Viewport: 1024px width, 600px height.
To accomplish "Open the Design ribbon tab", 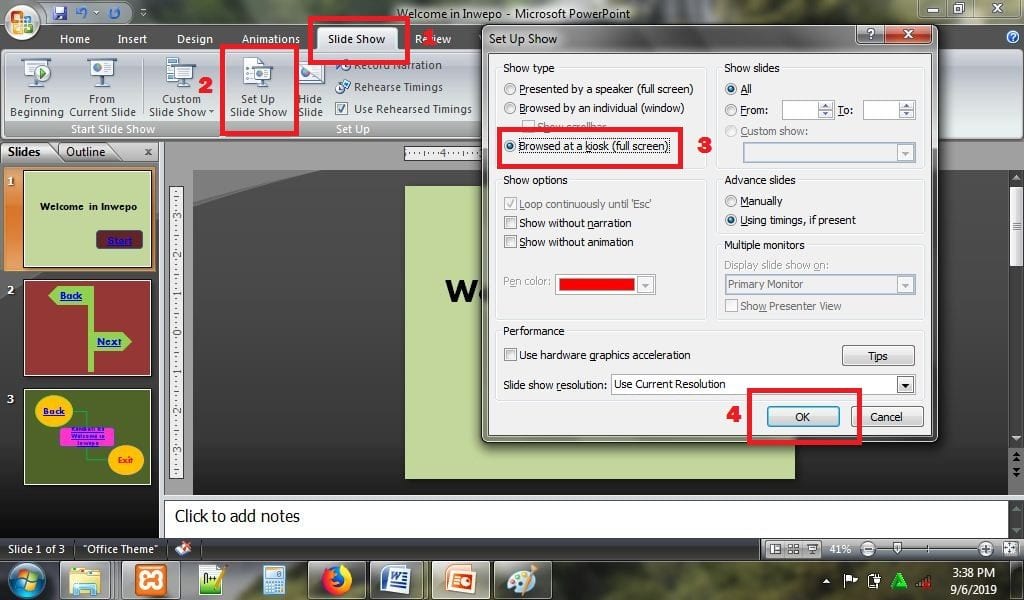I will [195, 39].
